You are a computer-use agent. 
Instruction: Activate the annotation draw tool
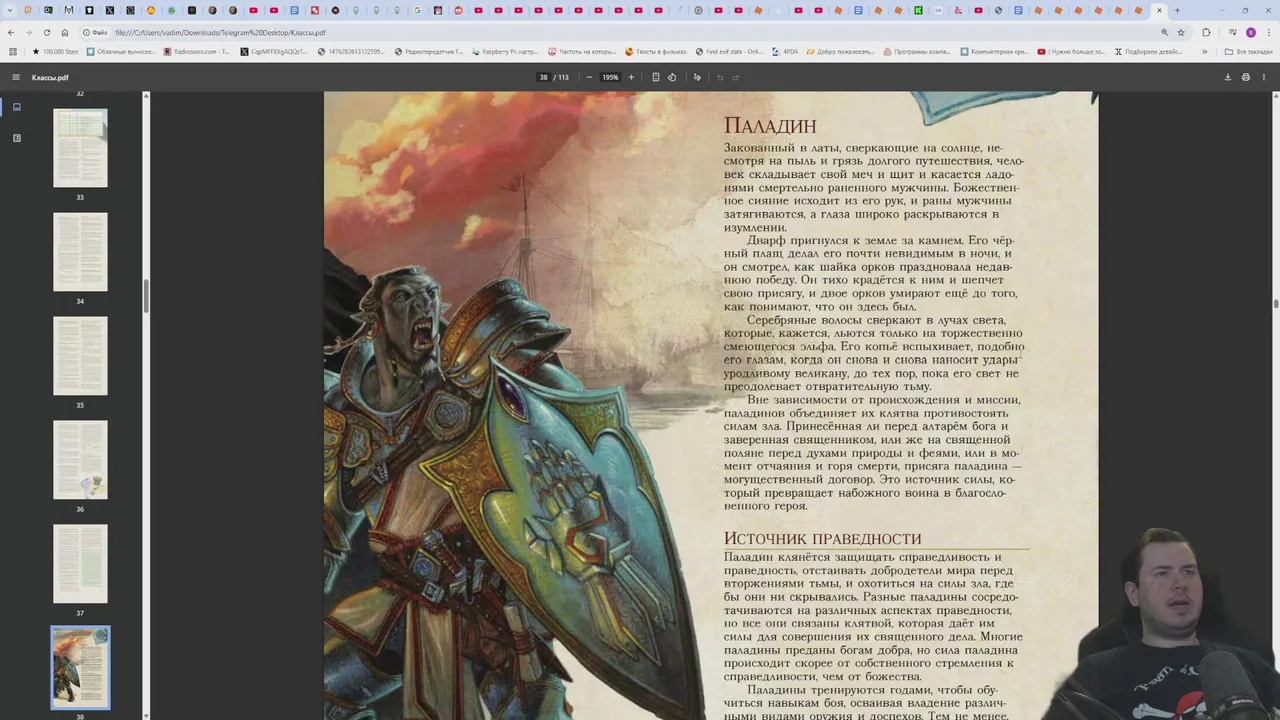(x=697, y=77)
